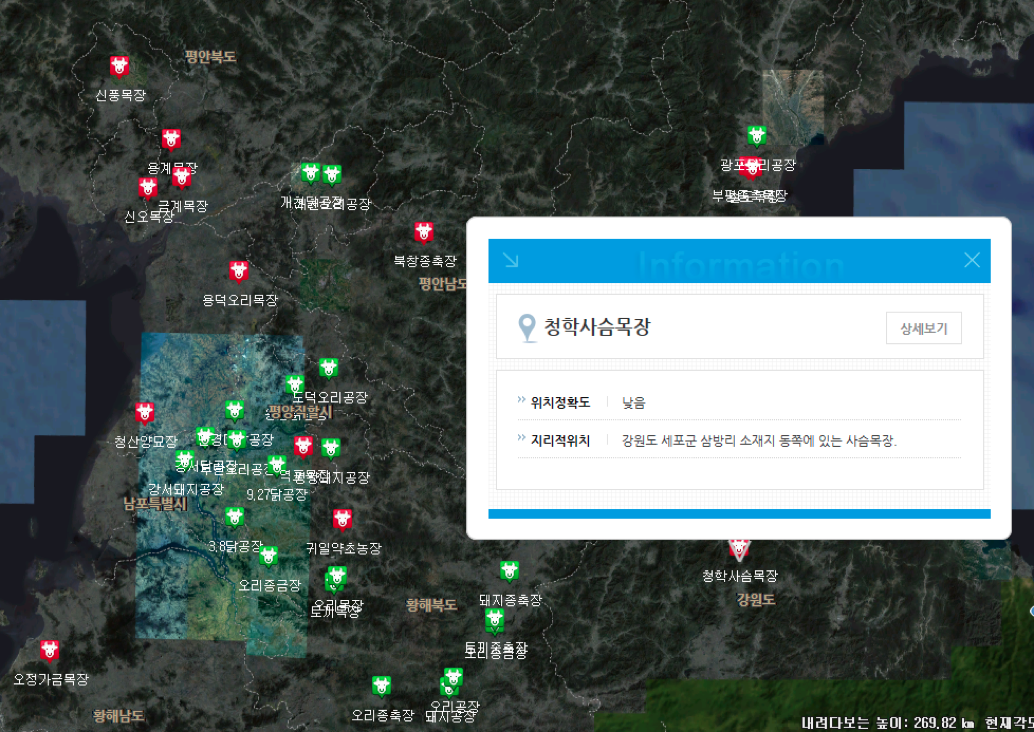Viewport: 1034px width, 732px height.
Task: Click the 신풍목장 red farm marker
Action: click(120, 67)
